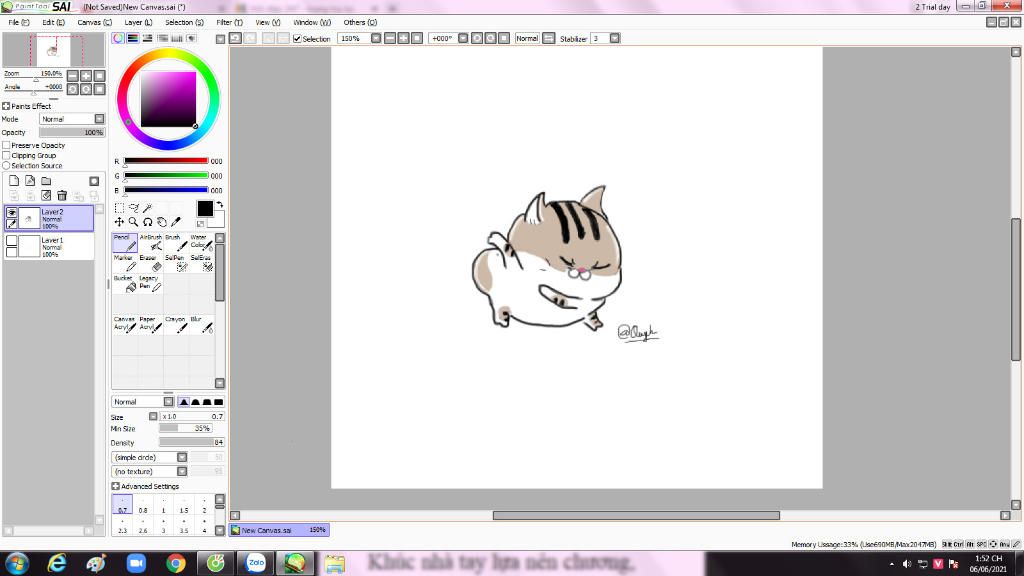Viewport: 1024px width, 576px height.
Task: Toggle the color wheel panel
Action: pos(118,39)
